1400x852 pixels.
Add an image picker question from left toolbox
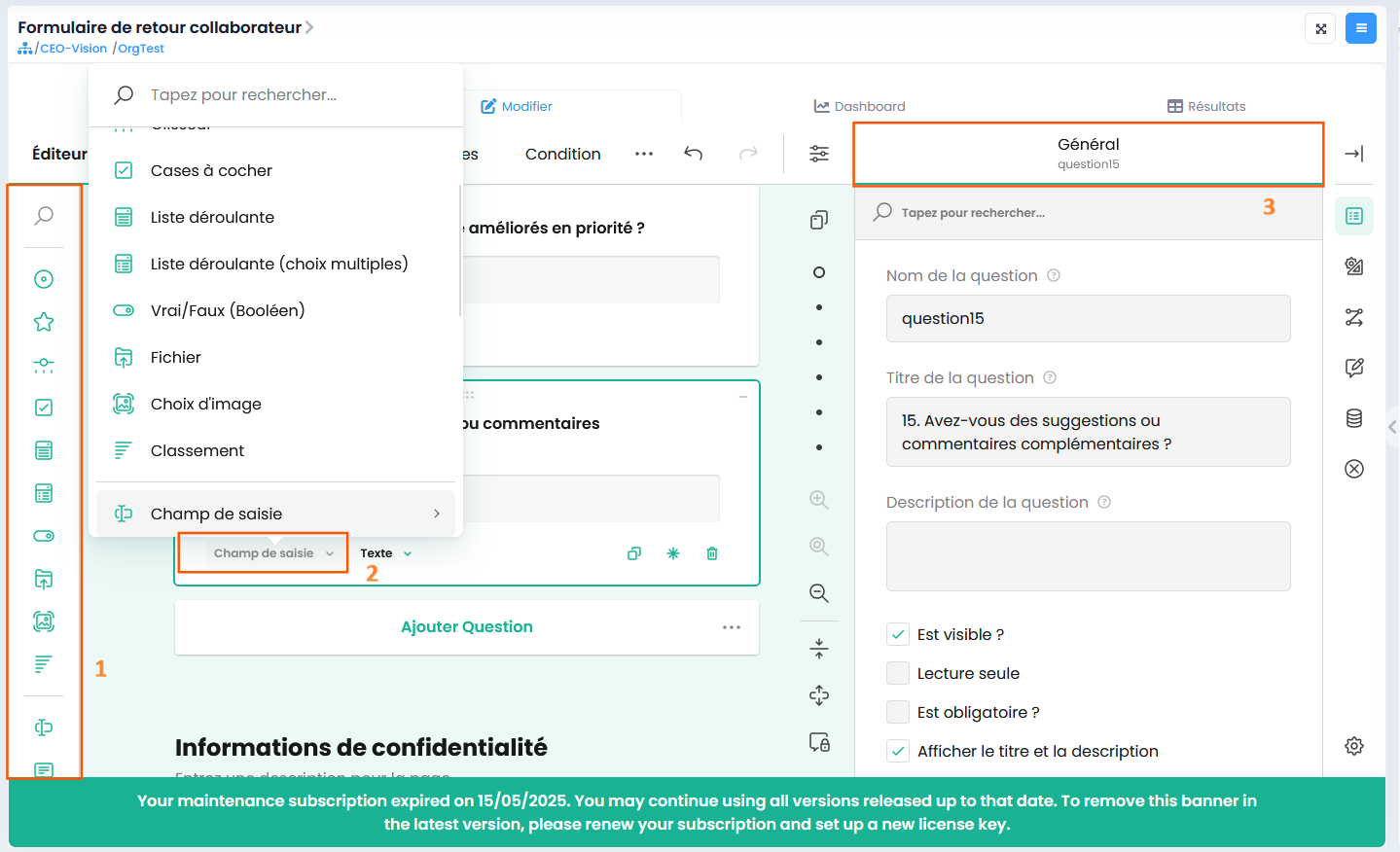pos(44,621)
